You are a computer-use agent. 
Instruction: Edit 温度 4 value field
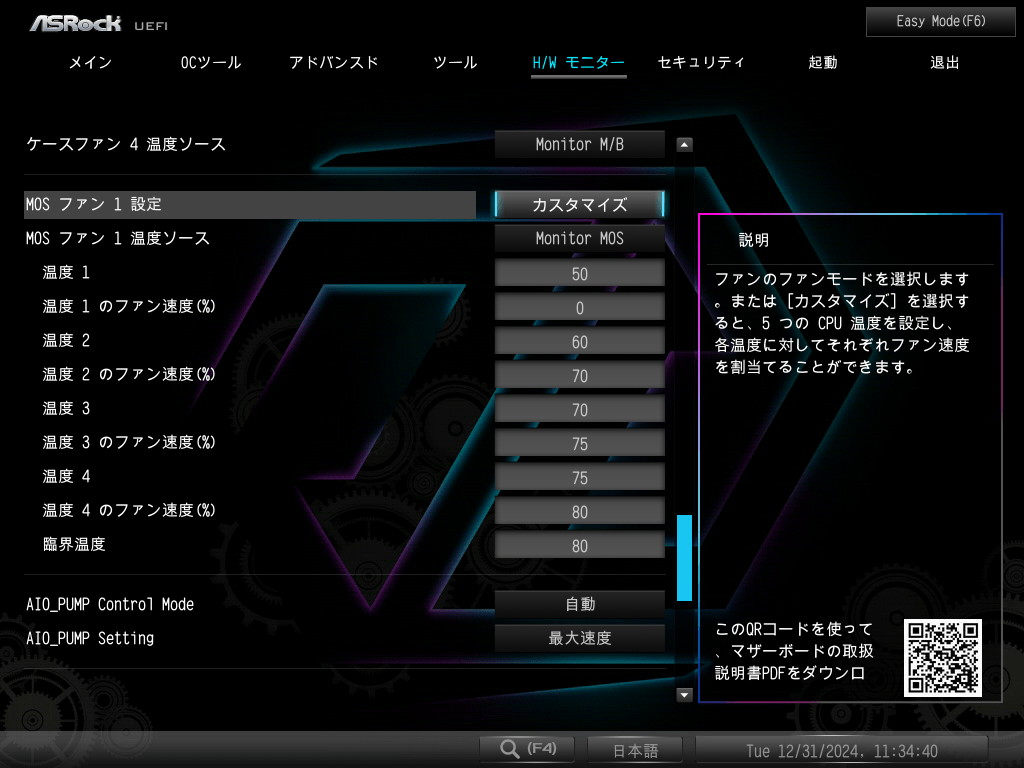coord(579,477)
